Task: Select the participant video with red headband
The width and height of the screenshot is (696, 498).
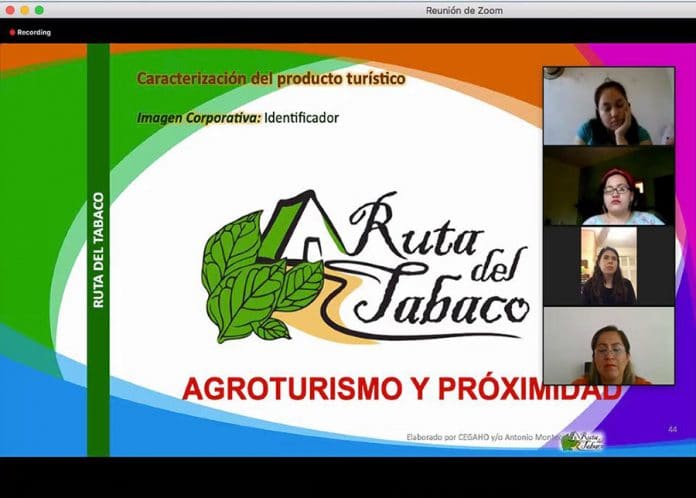Action: point(609,186)
